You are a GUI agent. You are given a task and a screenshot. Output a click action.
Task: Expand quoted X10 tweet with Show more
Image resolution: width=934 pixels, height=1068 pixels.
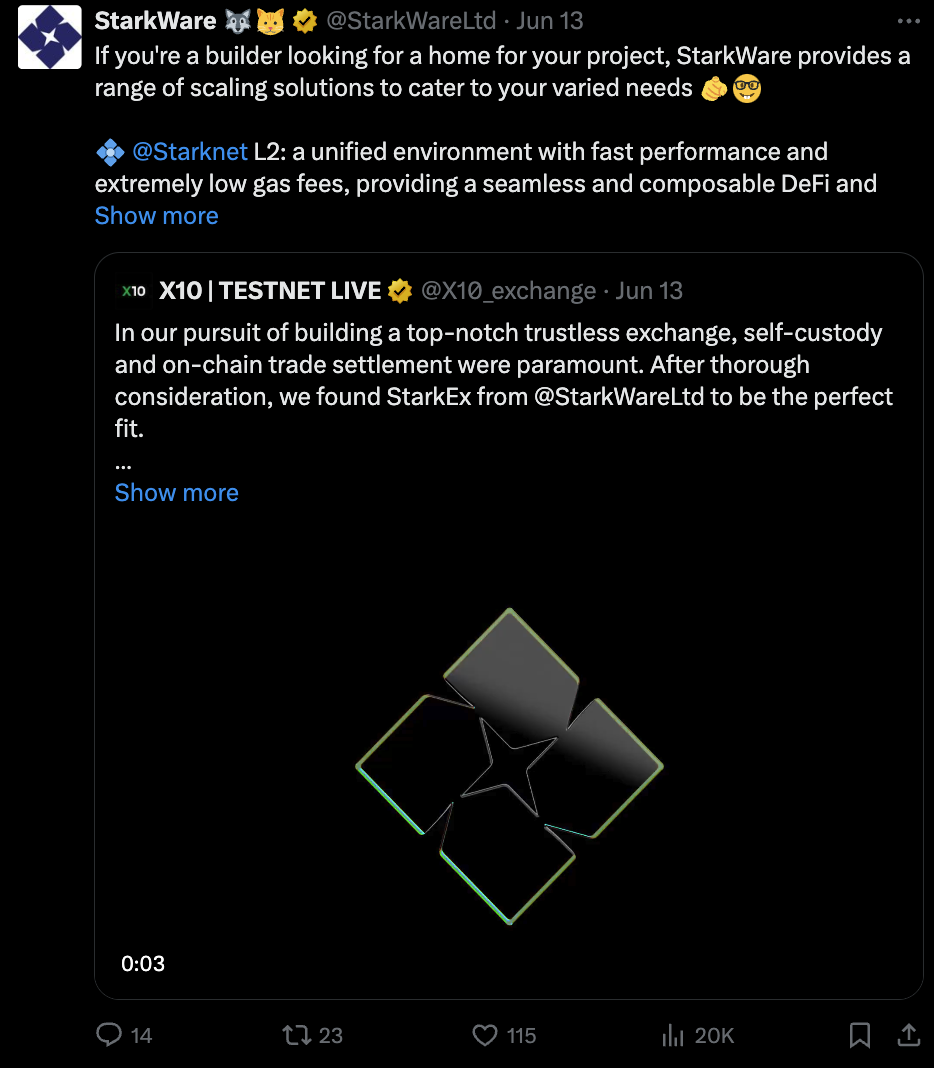coord(176,492)
